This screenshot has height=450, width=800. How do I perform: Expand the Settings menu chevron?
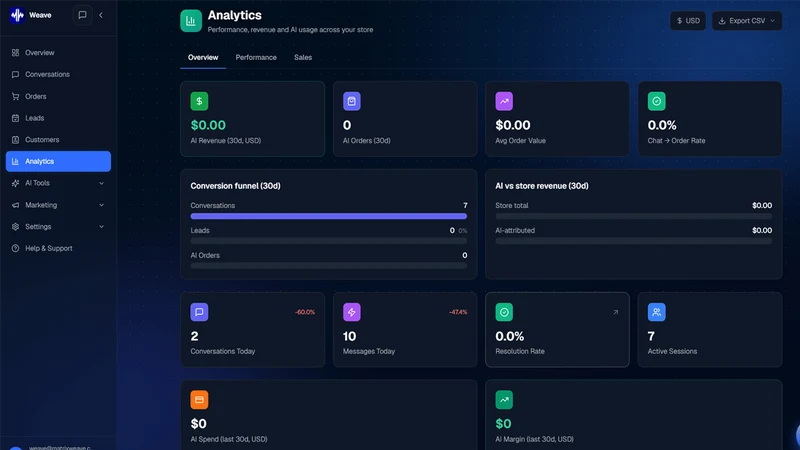pyautogui.click(x=101, y=227)
